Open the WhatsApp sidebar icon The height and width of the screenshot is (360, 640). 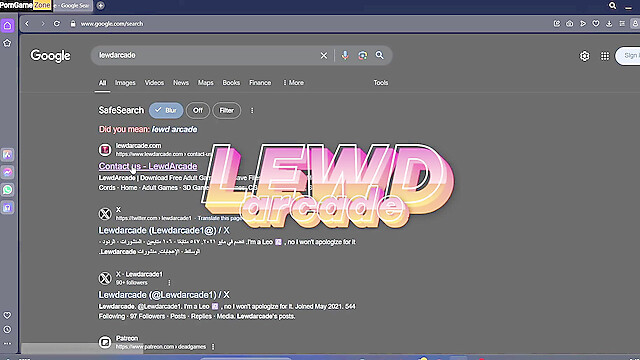coord(7,190)
